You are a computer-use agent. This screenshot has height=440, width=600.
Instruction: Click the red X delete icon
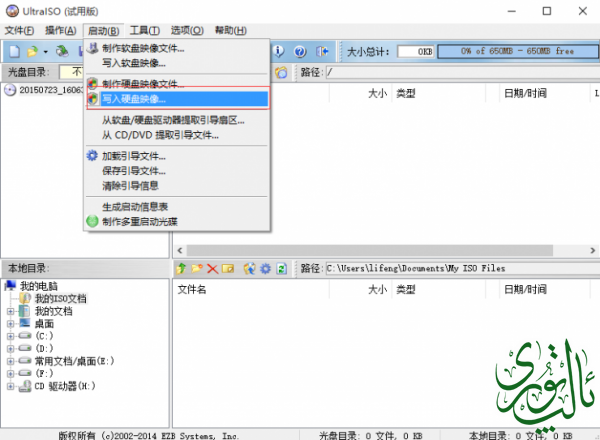coord(212,269)
